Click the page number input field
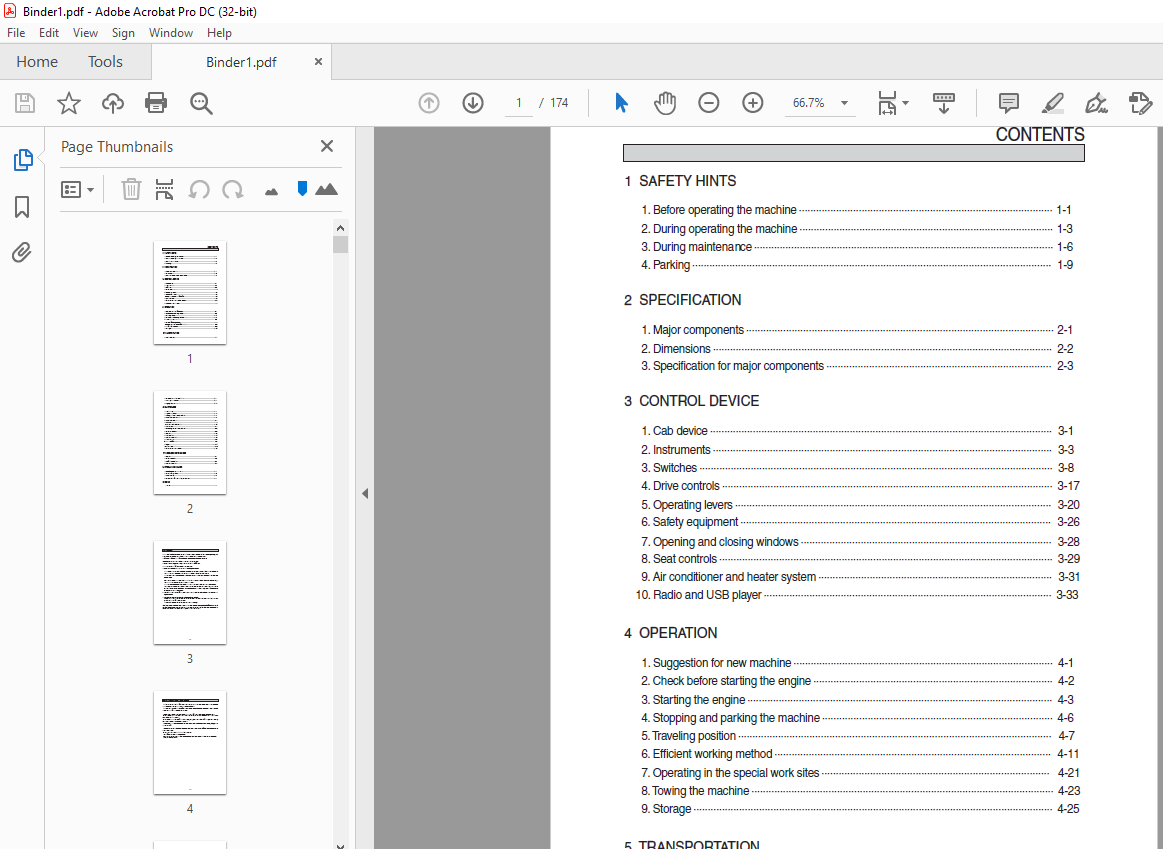Viewport: 1163px width, 849px height. click(518, 103)
